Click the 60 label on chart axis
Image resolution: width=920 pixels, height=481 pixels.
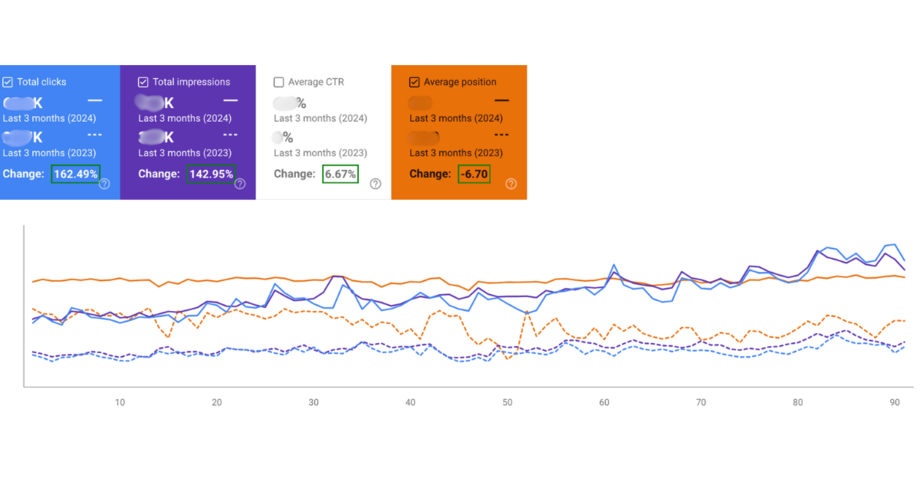click(x=604, y=402)
